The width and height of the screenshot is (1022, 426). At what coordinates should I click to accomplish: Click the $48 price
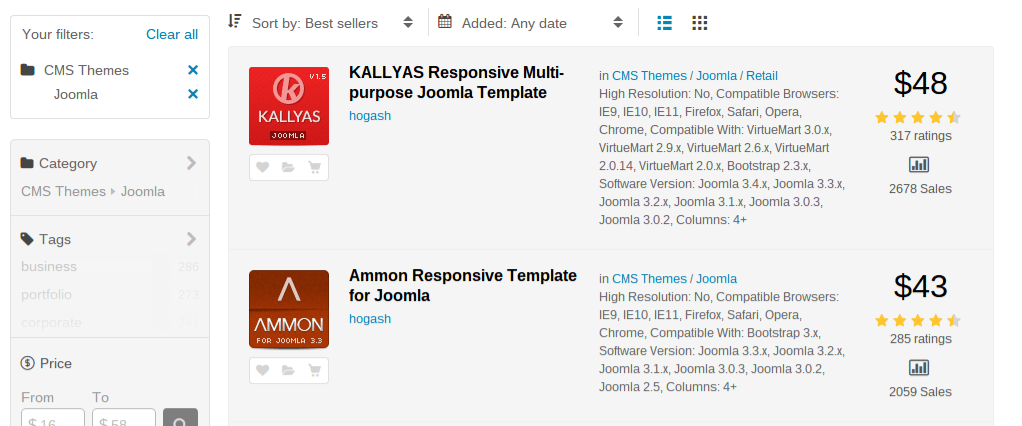pos(920,83)
